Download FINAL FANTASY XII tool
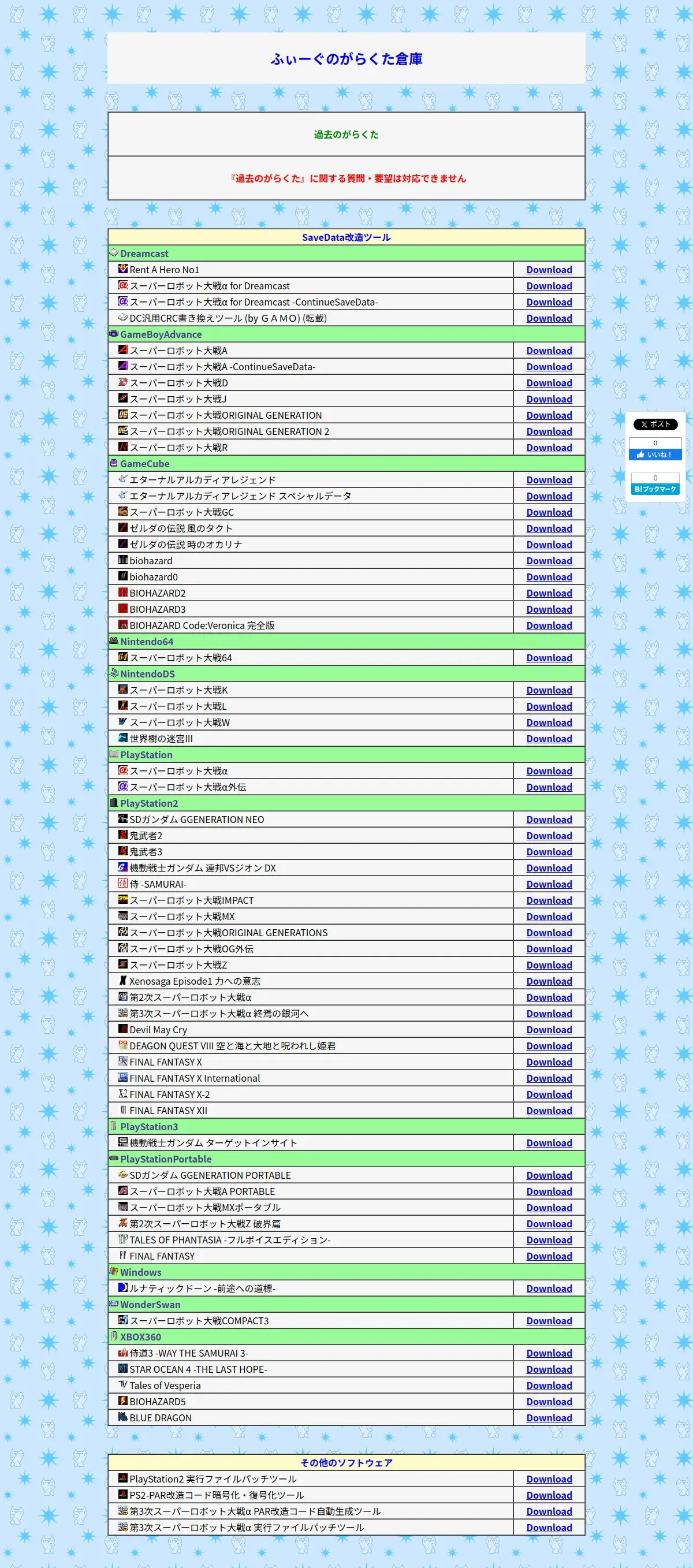The image size is (693, 1568). [549, 1110]
